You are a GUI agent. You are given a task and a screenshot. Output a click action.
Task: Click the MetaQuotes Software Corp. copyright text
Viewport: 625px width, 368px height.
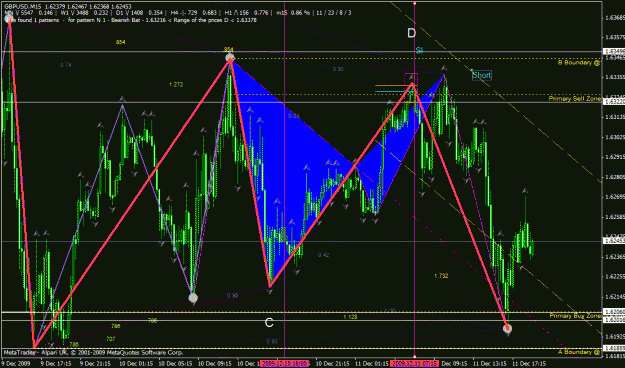[x=93, y=352]
